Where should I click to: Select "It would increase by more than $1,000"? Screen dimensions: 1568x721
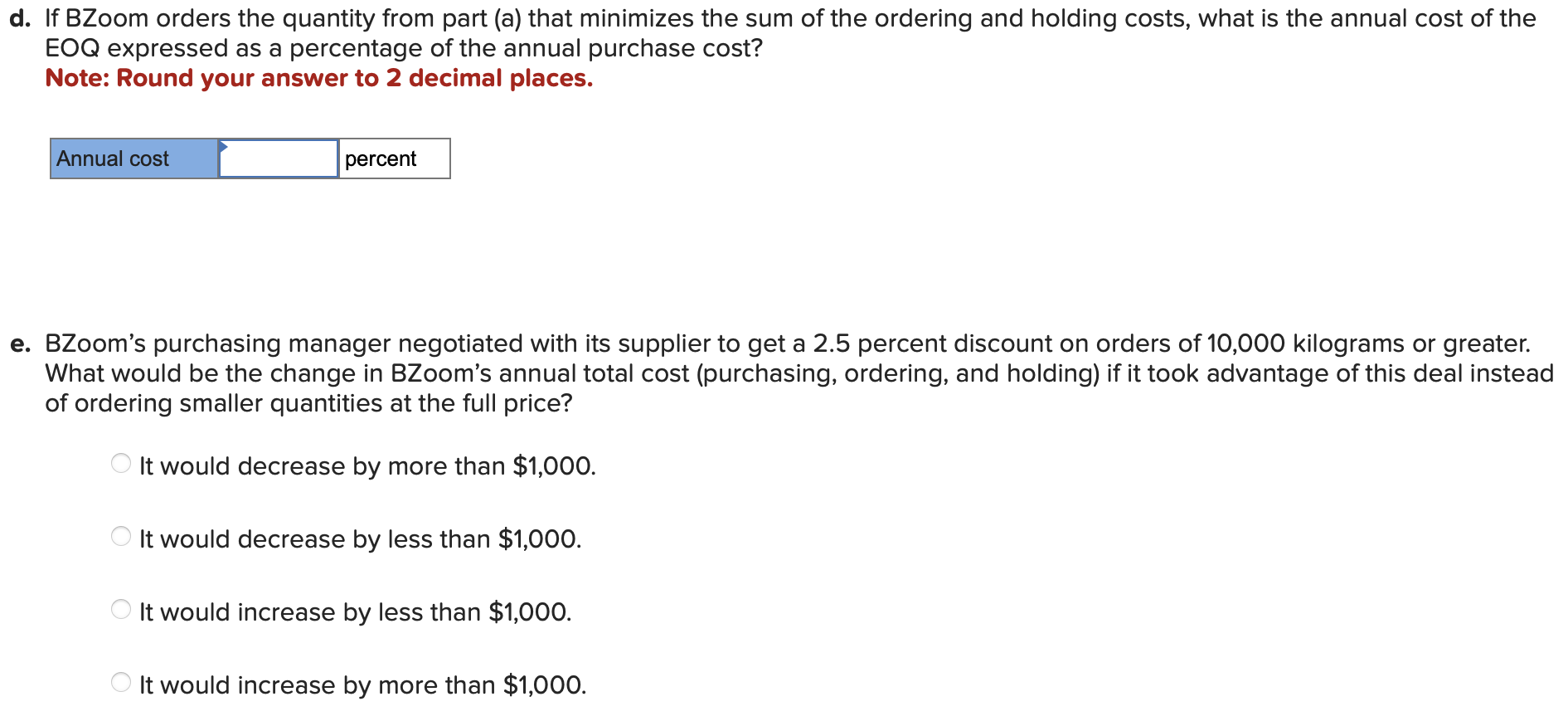point(121,684)
